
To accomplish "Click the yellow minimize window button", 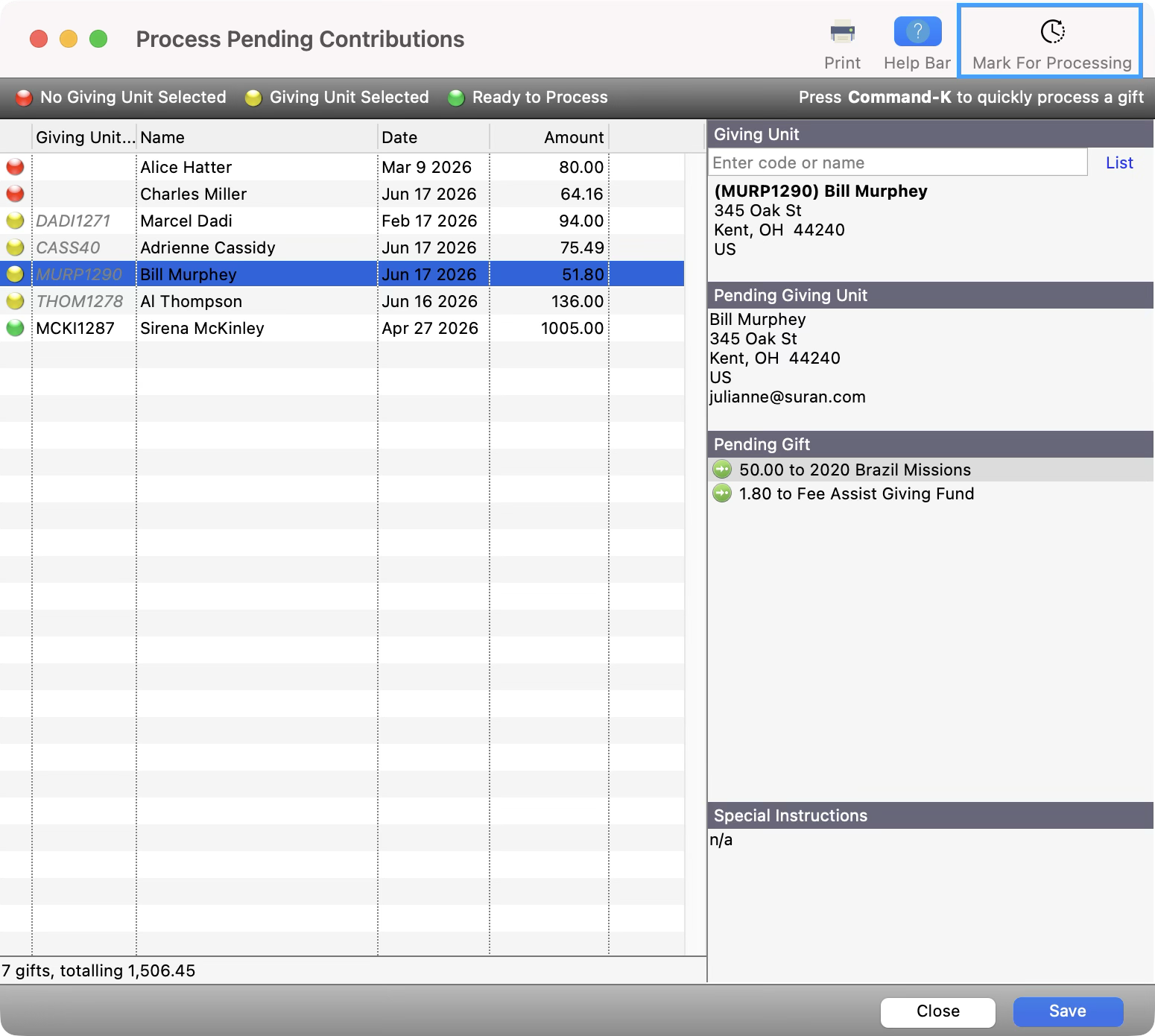I will click(x=69, y=39).
